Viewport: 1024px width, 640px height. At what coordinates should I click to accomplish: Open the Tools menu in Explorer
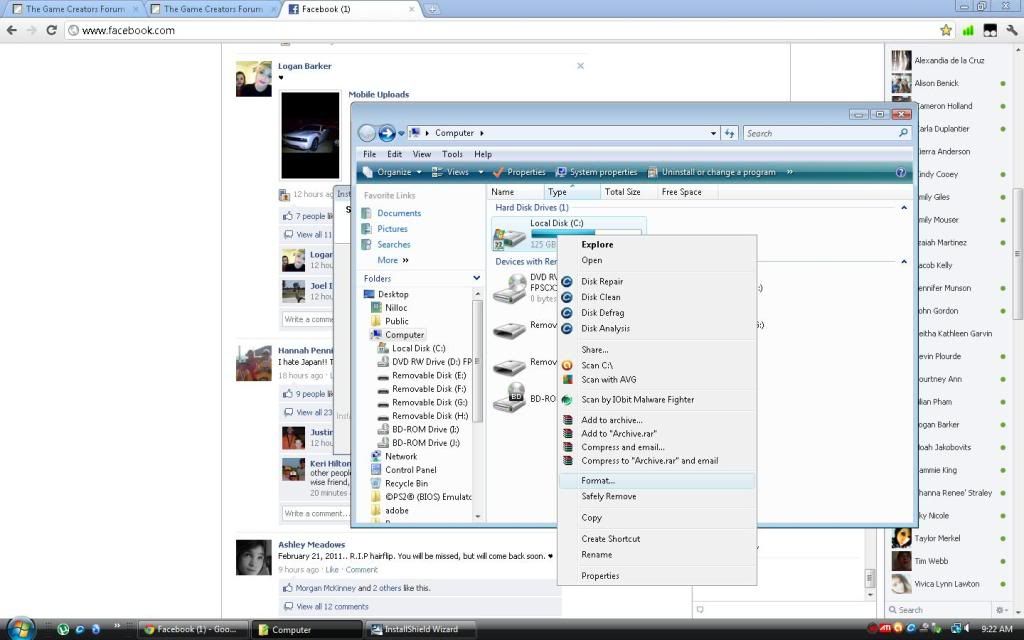tap(452, 154)
